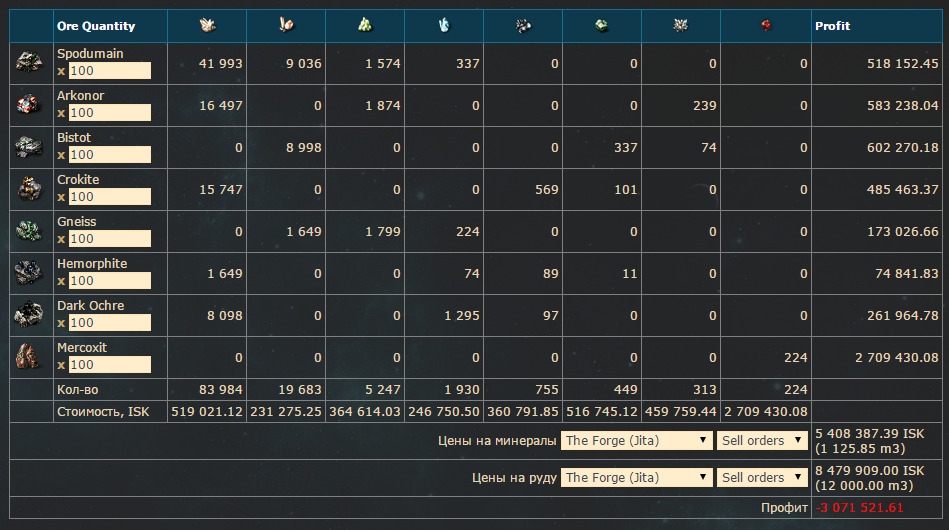Image resolution: width=949 pixels, height=530 pixels.
Task: Click the Crokite ore icon
Action: 29,189
